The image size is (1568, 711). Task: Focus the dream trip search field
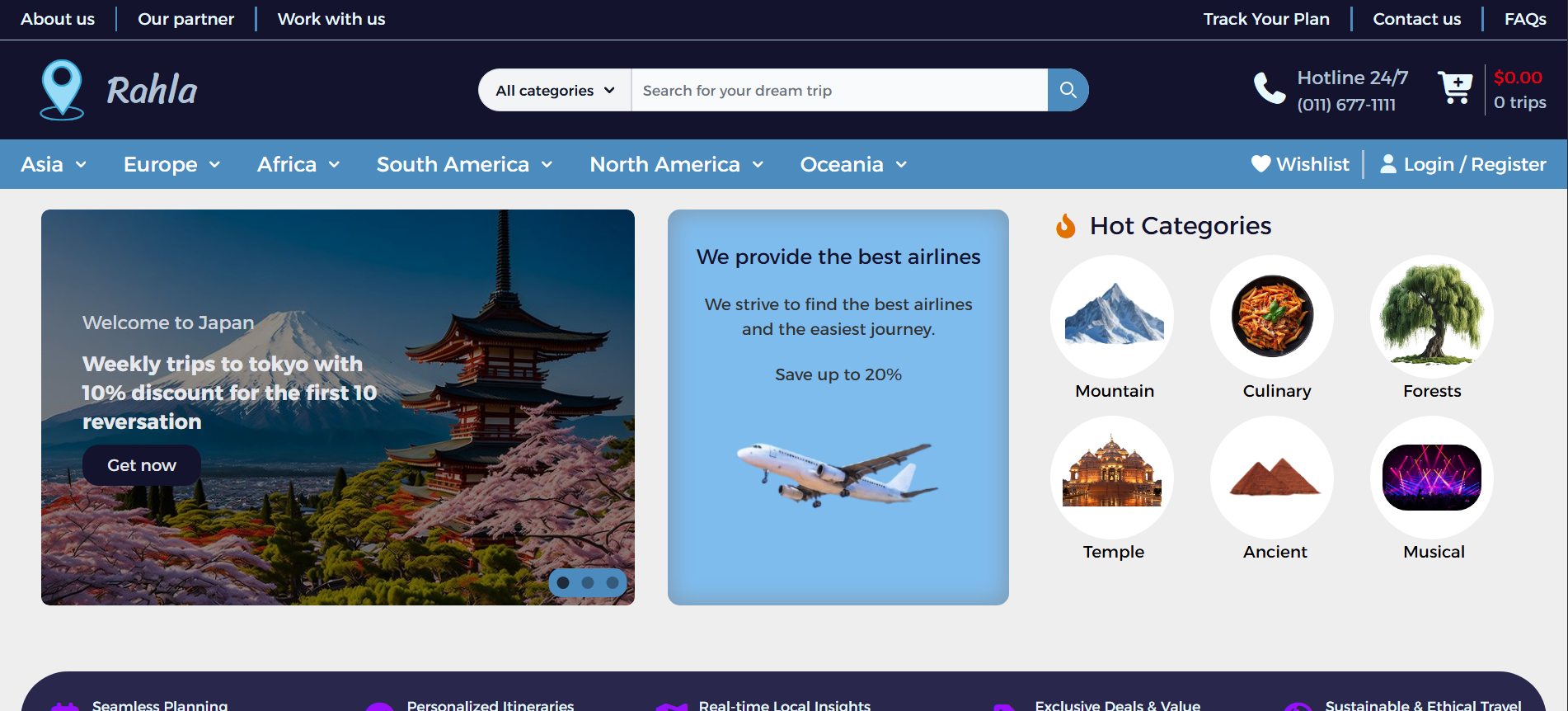coord(839,90)
